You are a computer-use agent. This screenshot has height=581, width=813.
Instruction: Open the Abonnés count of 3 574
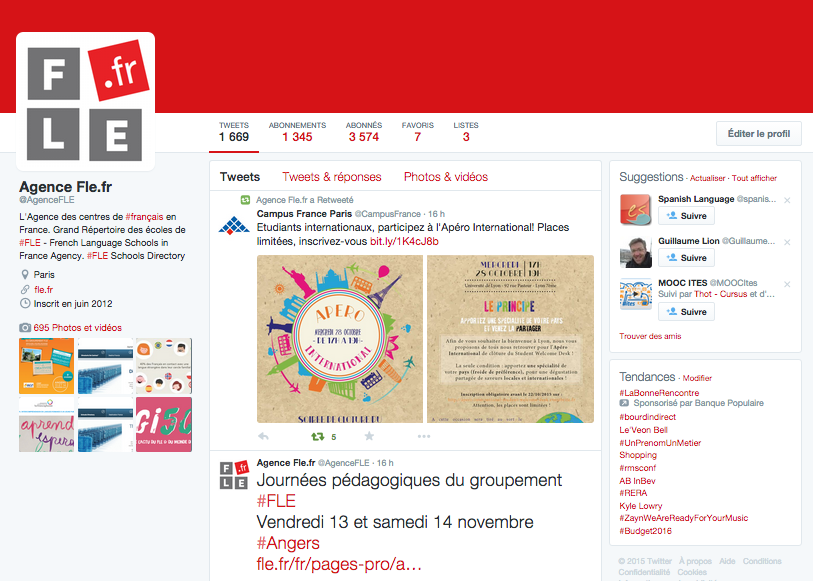pyautogui.click(x=363, y=132)
